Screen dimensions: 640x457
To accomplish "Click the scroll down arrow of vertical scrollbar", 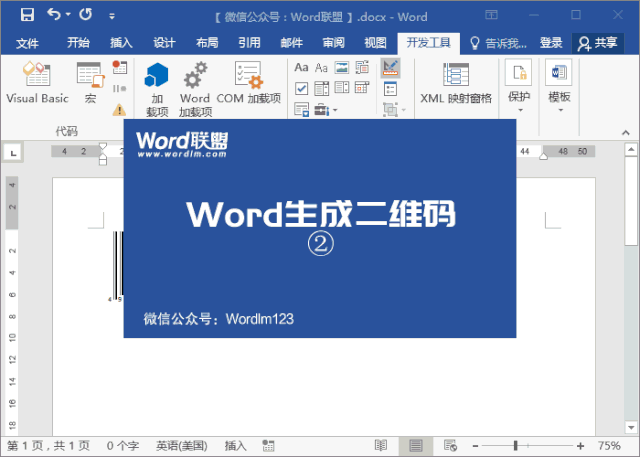I will pos(631,427).
